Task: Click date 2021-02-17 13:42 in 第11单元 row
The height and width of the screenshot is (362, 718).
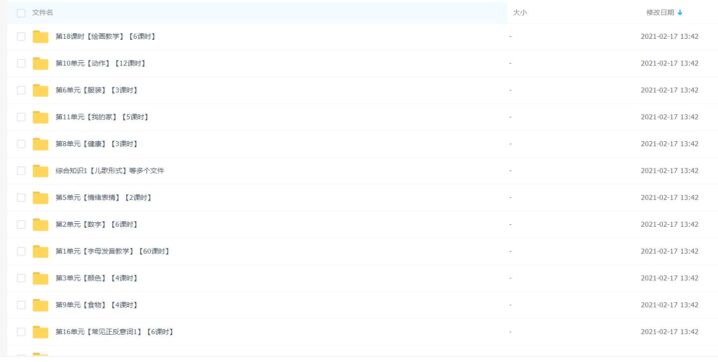Action: (x=669, y=117)
